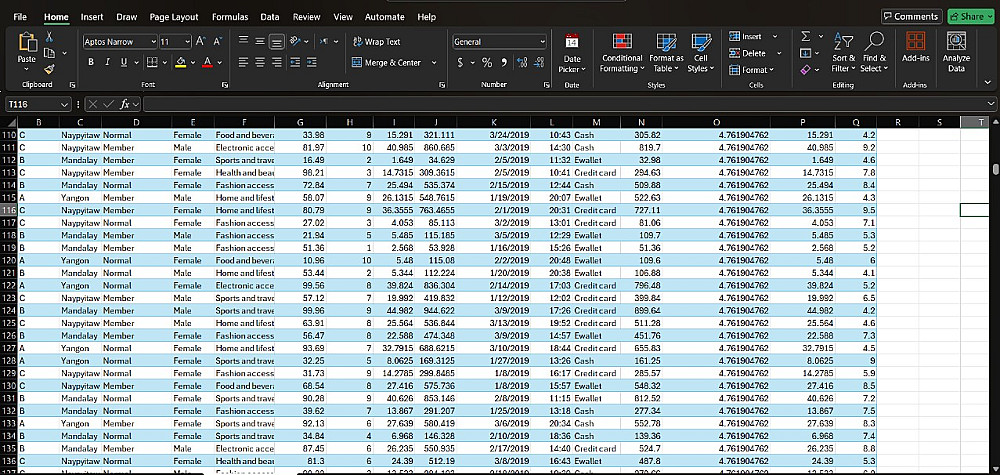Toggle Wrap Text on selected cell

(376, 42)
